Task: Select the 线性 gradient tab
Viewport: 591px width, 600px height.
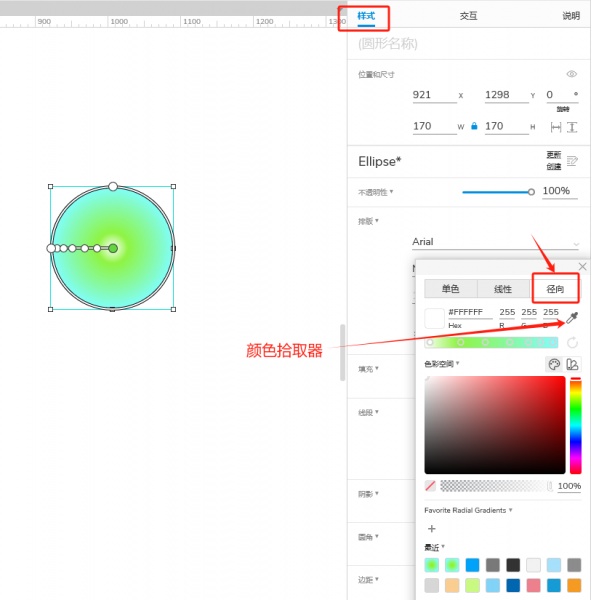Action: point(503,289)
